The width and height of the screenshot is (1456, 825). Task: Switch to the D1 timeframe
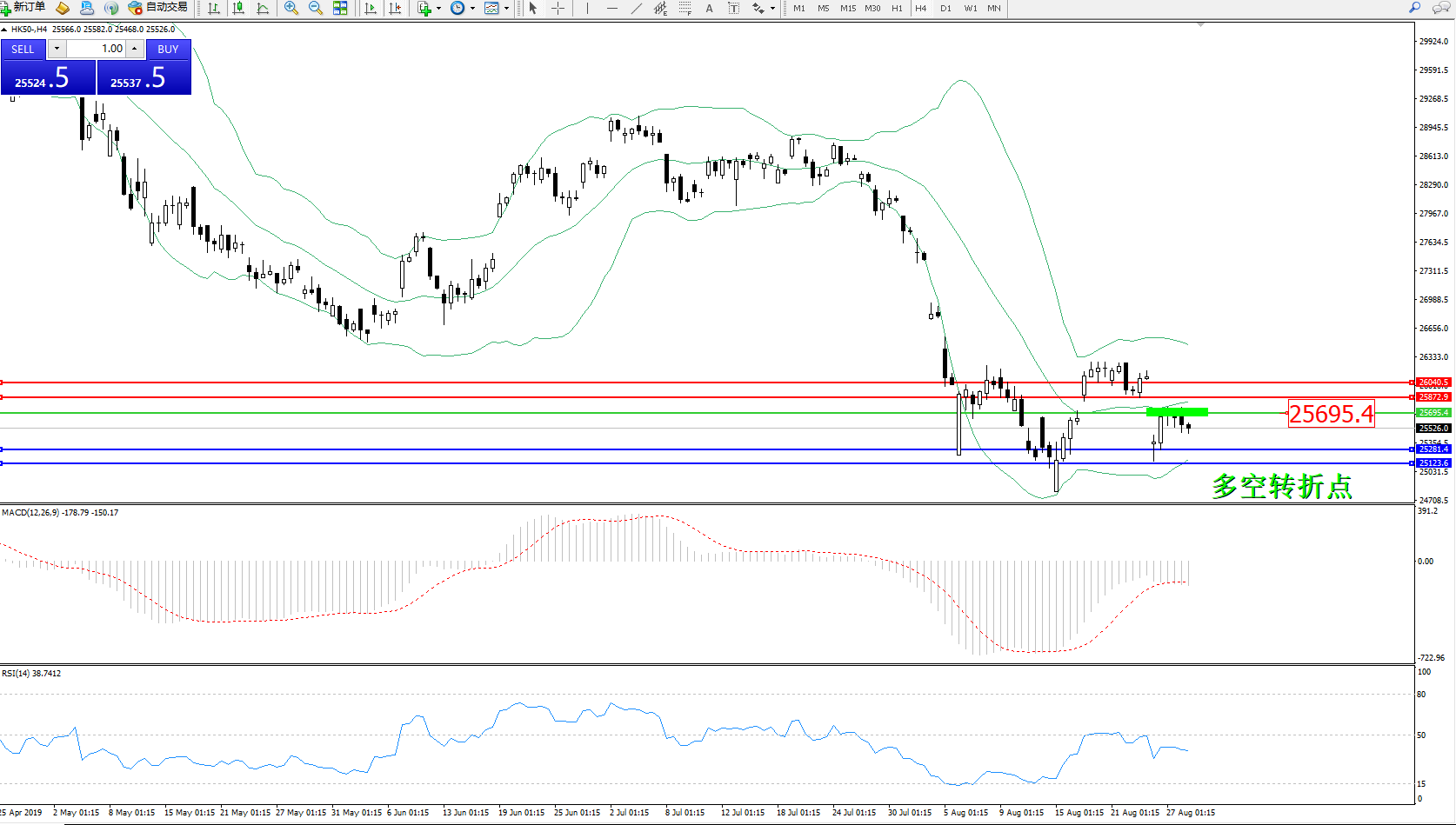[945, 8]
